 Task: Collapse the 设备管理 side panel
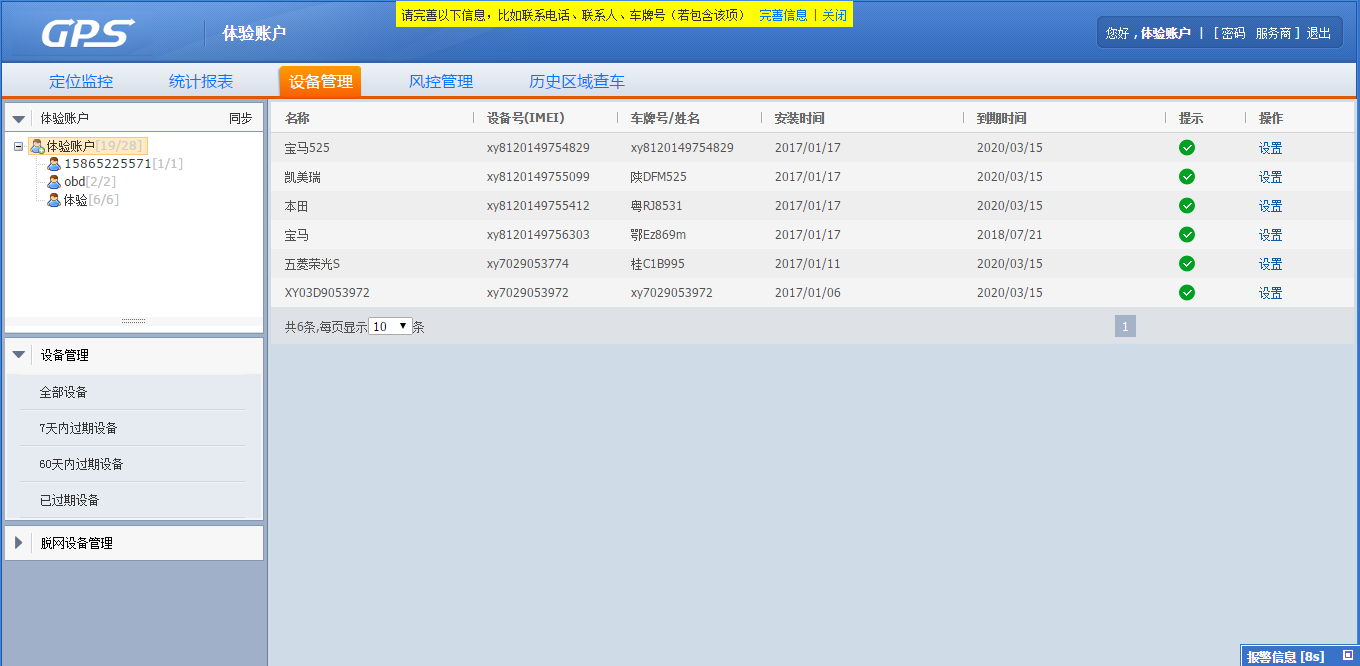[x=19, y=355]
